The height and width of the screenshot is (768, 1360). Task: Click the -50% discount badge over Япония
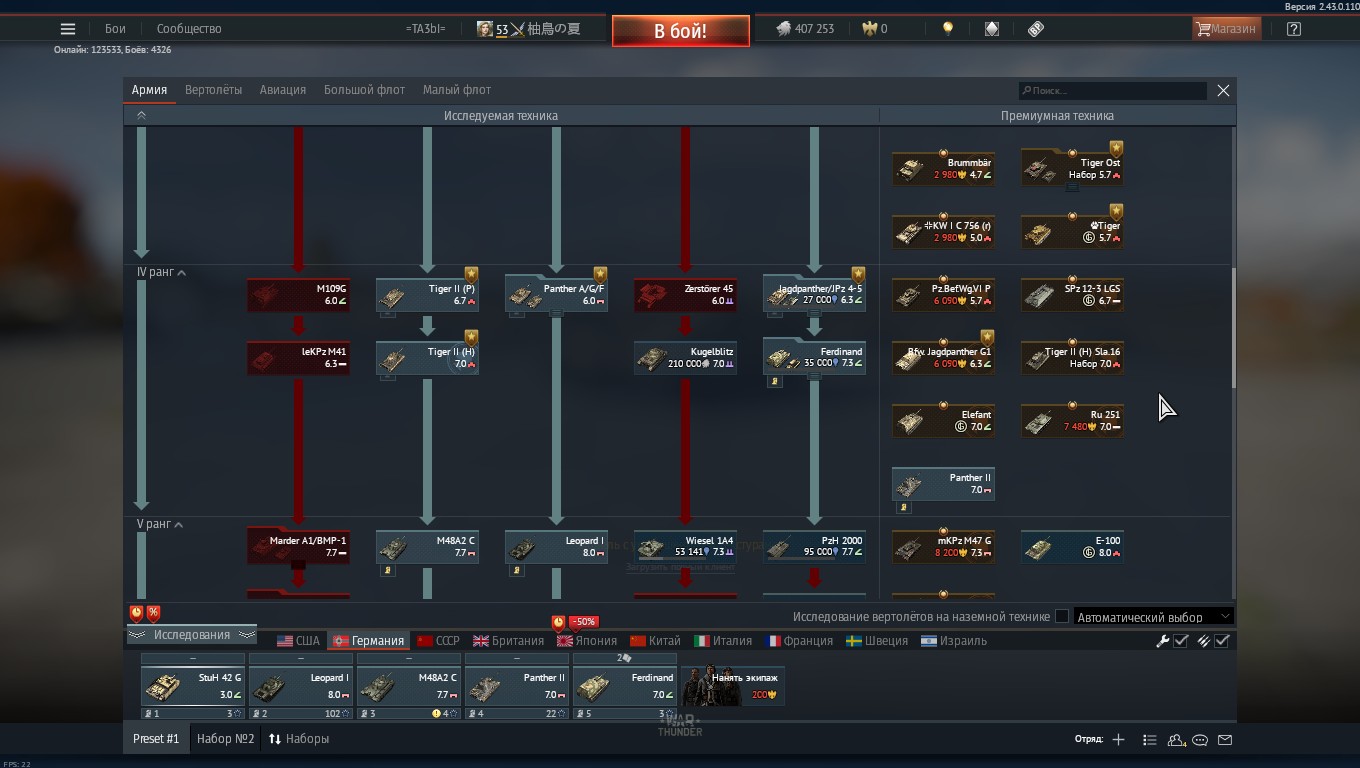(x=583, y=622)
